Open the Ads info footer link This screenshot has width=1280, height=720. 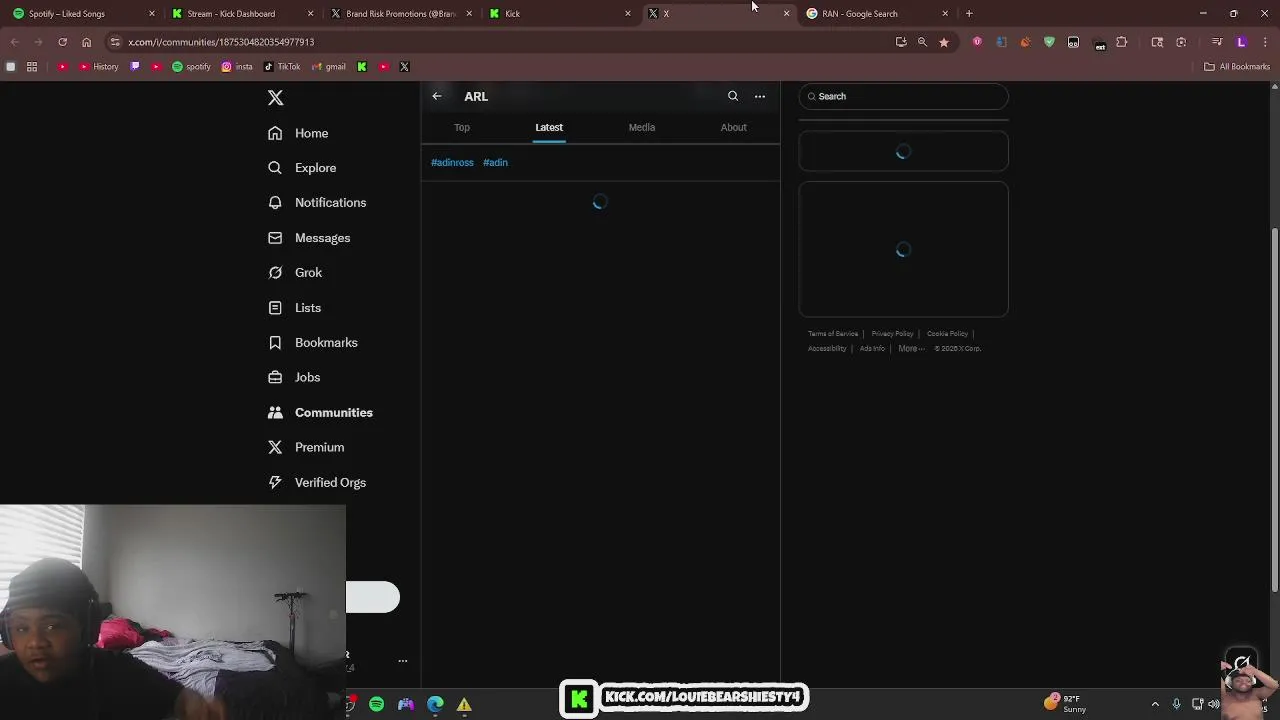coord(872,349)
